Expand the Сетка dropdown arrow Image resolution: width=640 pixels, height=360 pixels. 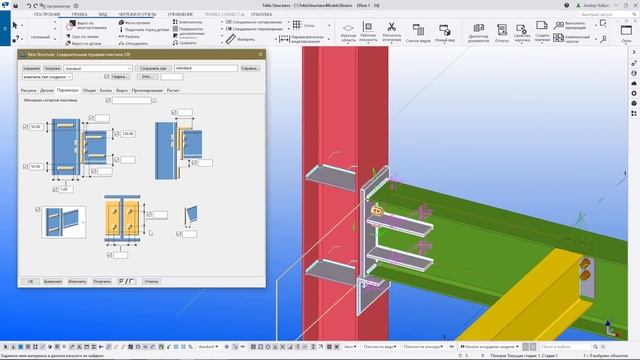(329, 25)
